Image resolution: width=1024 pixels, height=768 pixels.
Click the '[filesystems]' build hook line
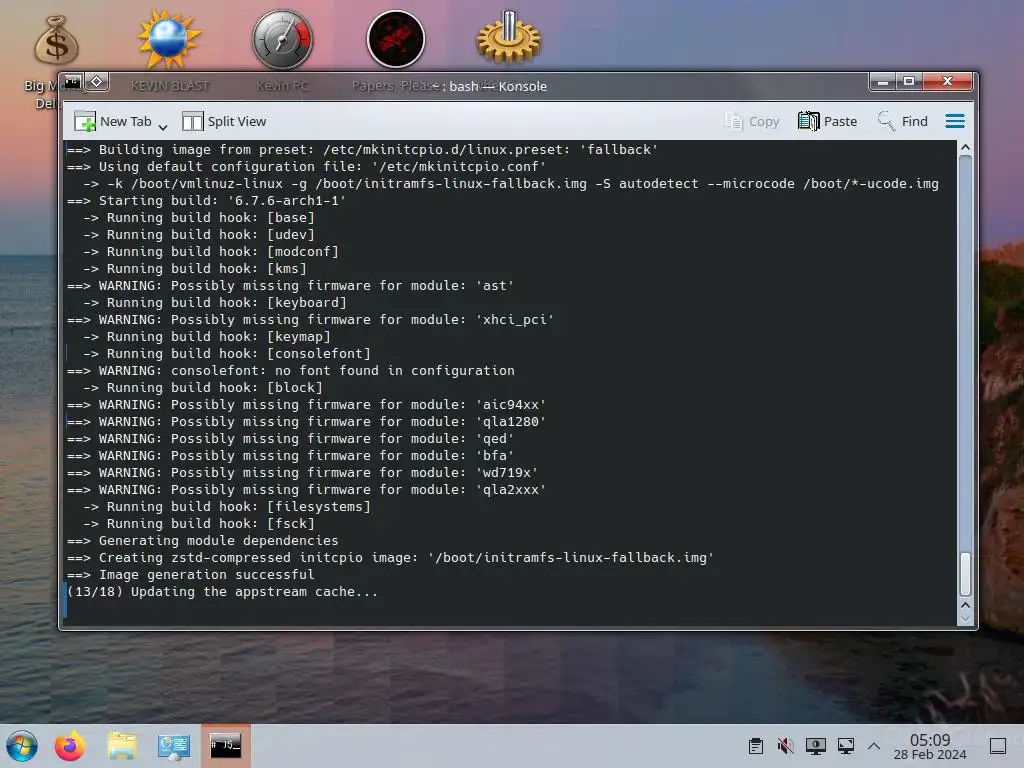(227, 507)
